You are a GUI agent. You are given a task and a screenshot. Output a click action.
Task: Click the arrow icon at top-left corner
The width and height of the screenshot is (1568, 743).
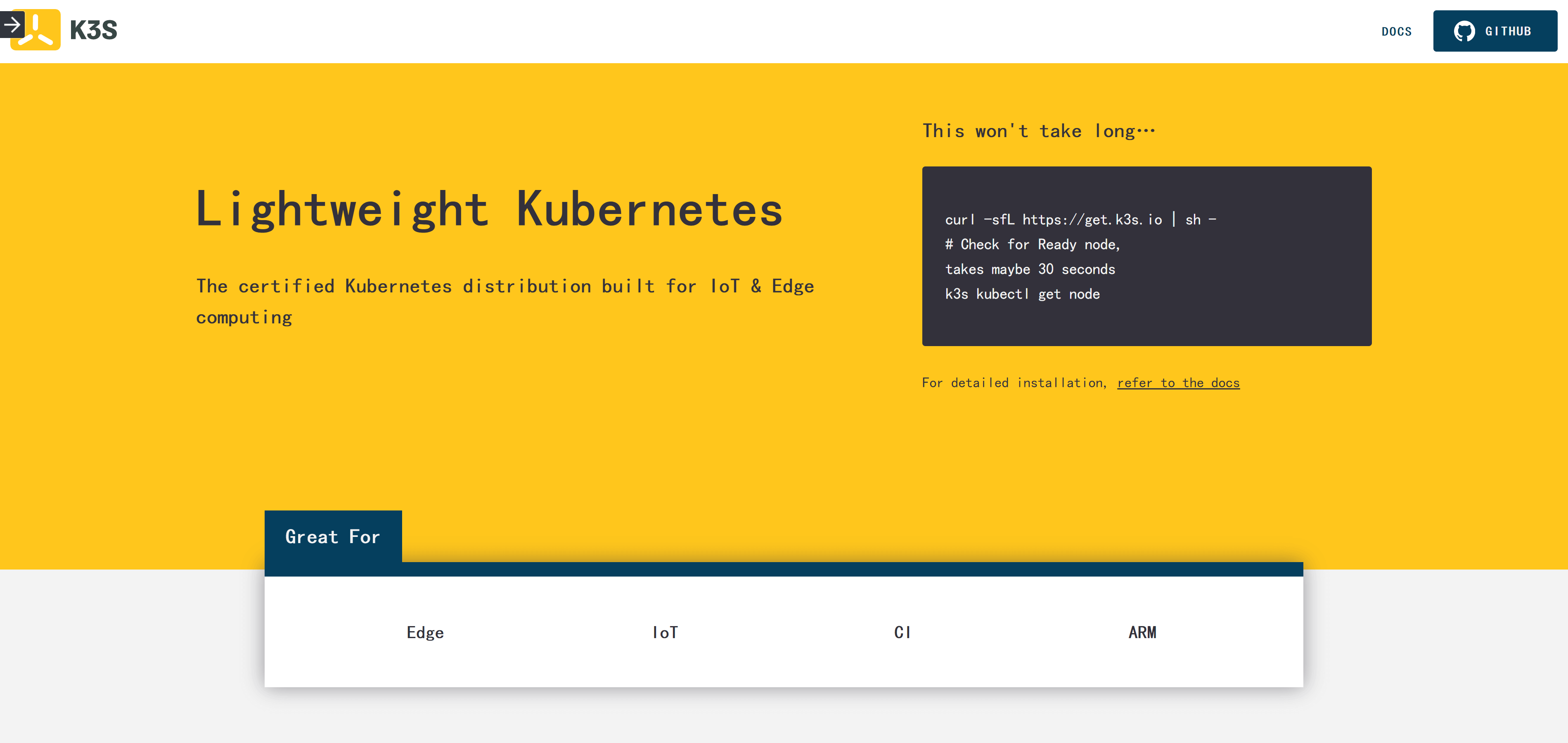point(12,25)
